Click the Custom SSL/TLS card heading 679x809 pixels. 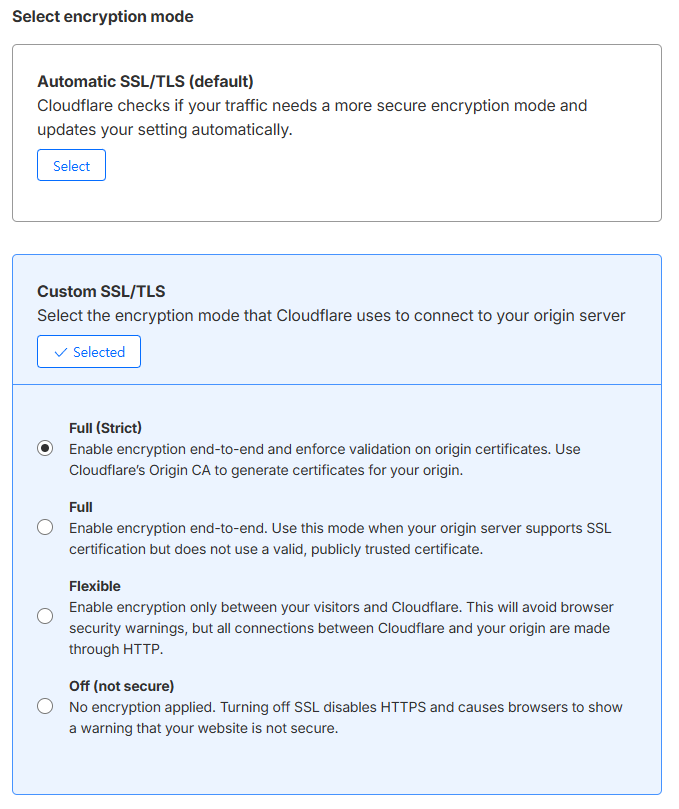(x=101, y=292)
